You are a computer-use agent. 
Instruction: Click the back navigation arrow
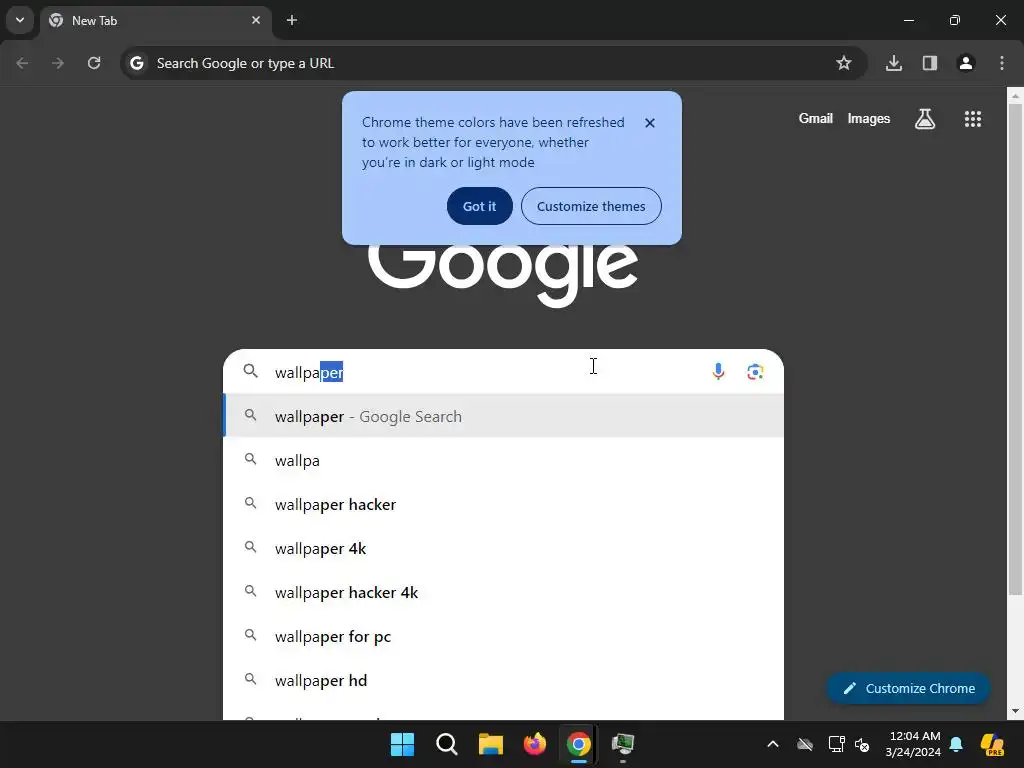tap(22, 63)
